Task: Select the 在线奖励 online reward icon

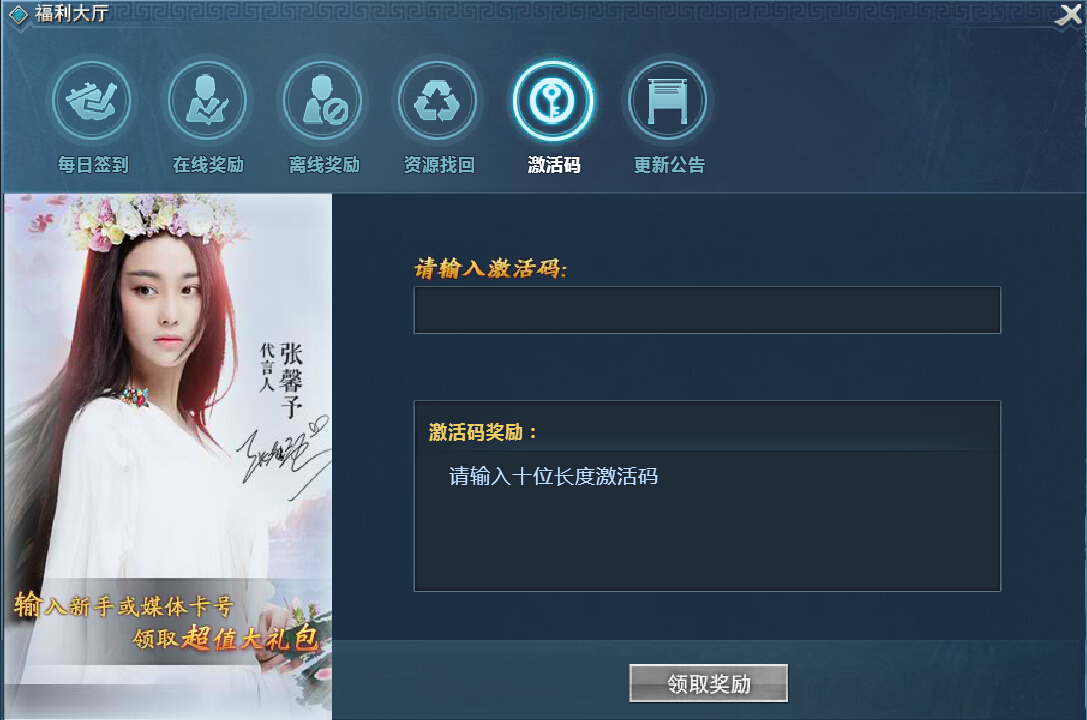Action: pos(207,101)
